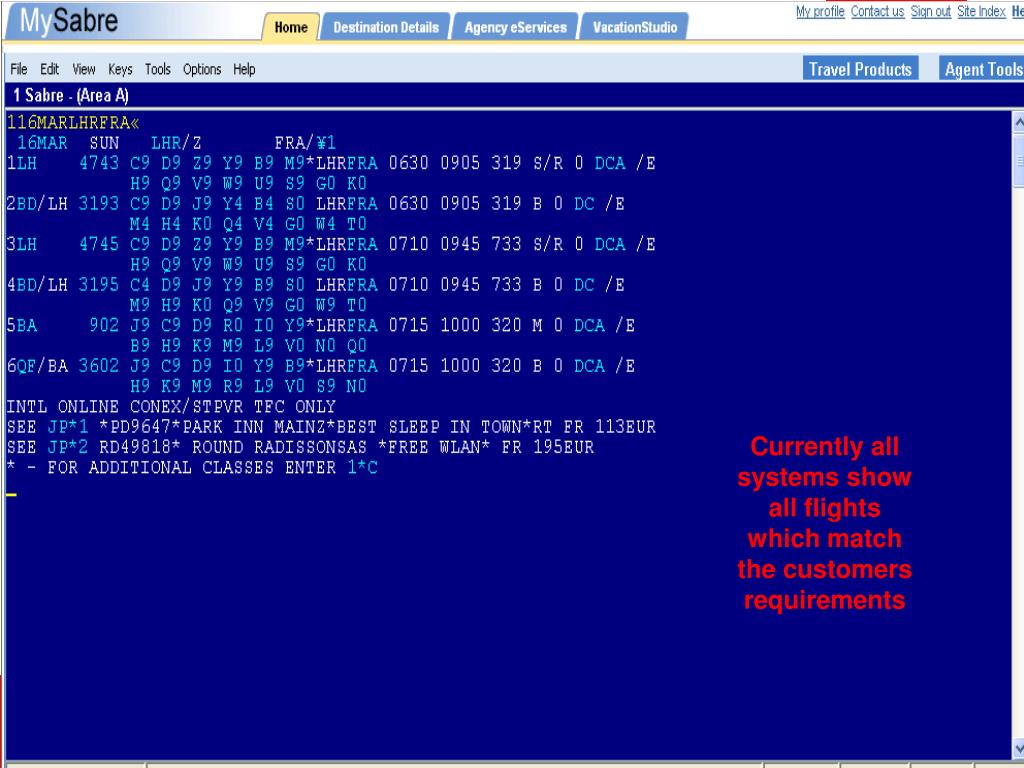Viewport: 1024px width, 768px height.
Task: Click departure time "0715" on flight 902 row
Action: [x=409, y=325]
